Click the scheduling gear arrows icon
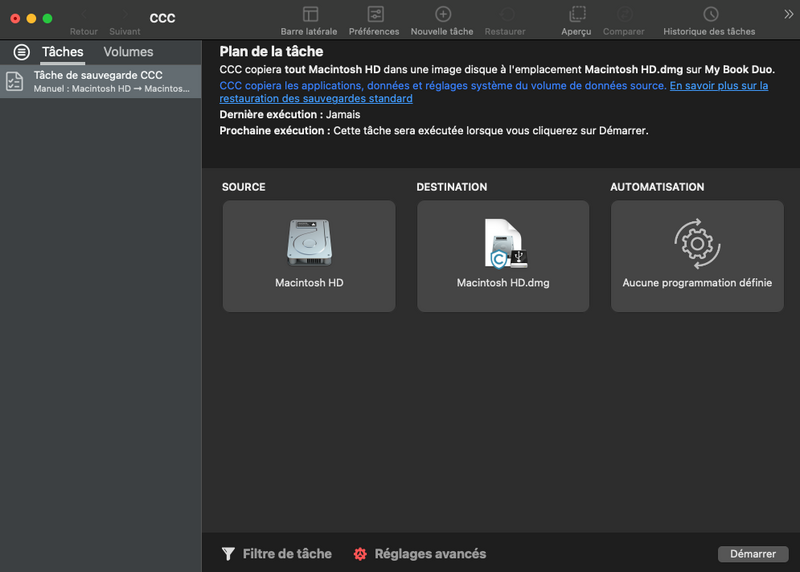The image size is (800, 572). (x=697, y=243)
